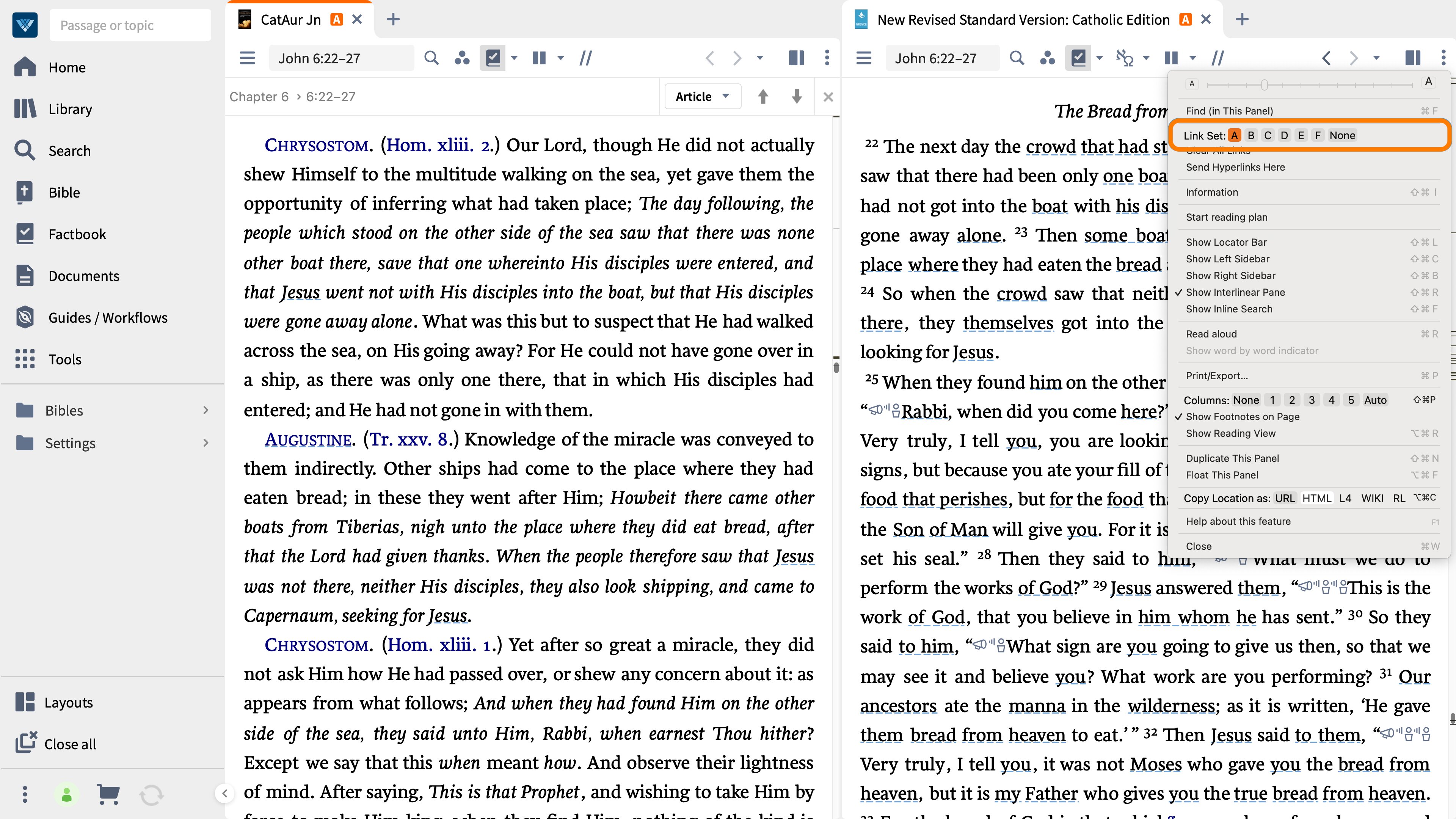Adjust the text size slider
Viewport: 1456px width, 819px height.
1265,85
